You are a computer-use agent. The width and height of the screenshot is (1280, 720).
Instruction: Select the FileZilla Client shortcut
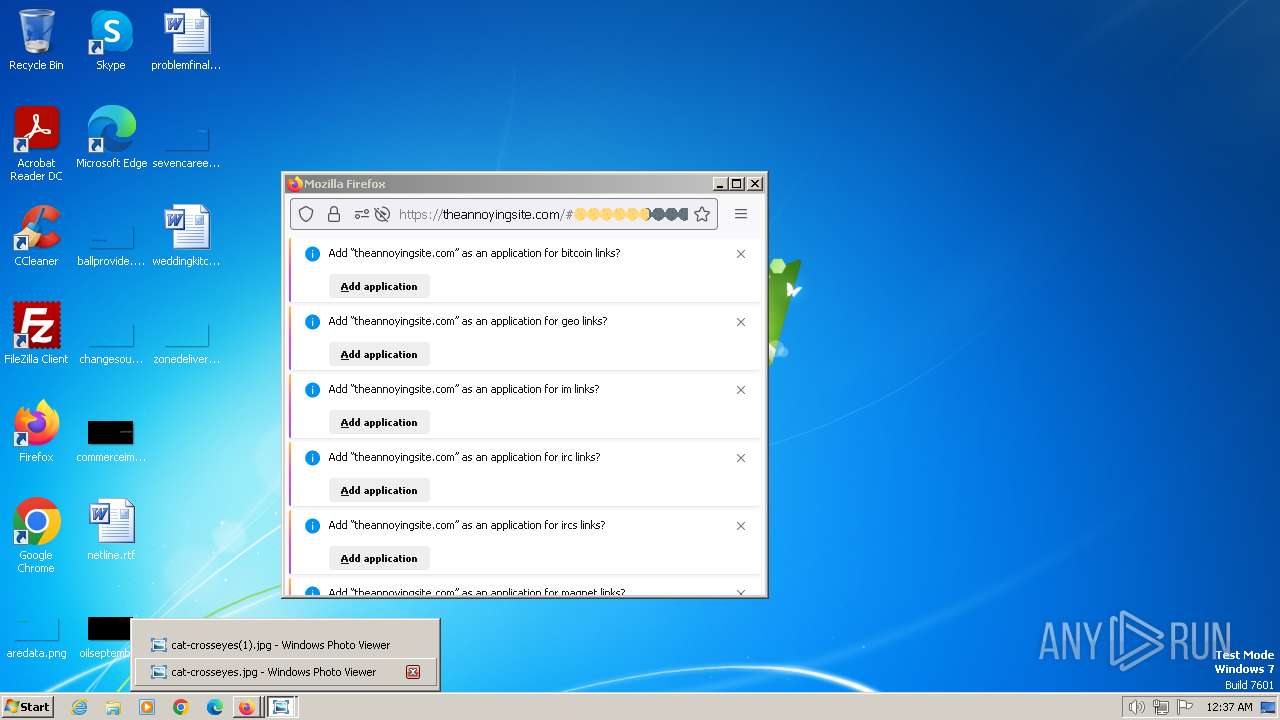36,334
